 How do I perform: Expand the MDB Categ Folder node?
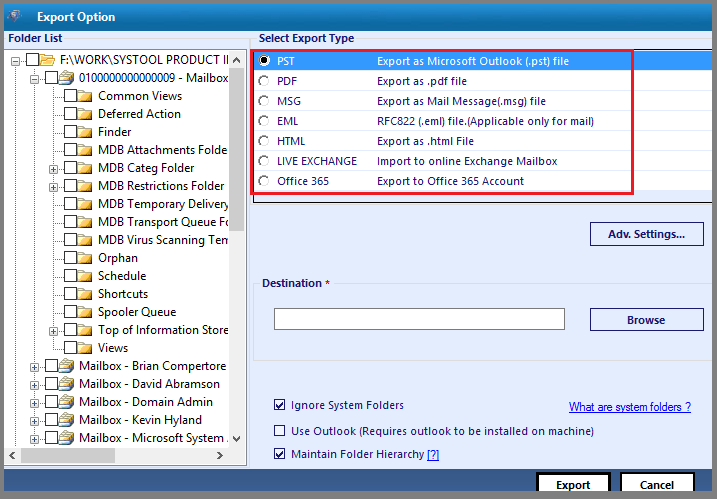(54, 169)
